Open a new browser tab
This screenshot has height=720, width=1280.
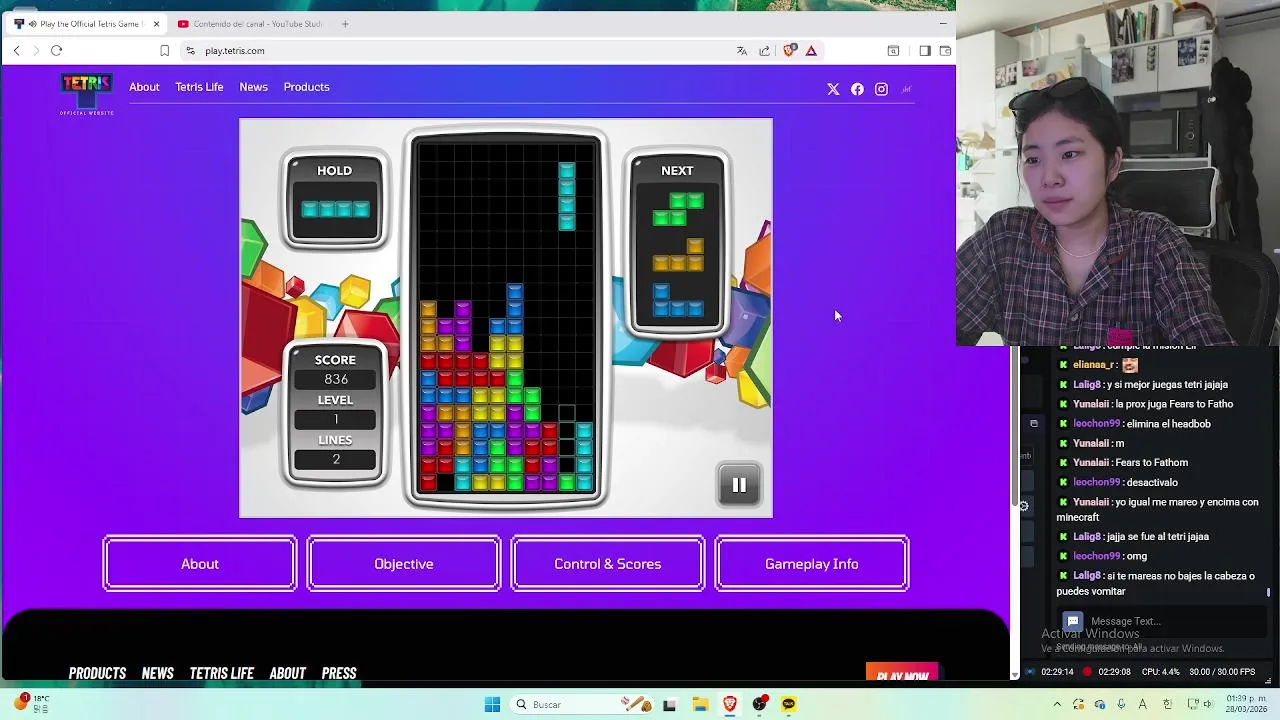[x=345, y=23]
